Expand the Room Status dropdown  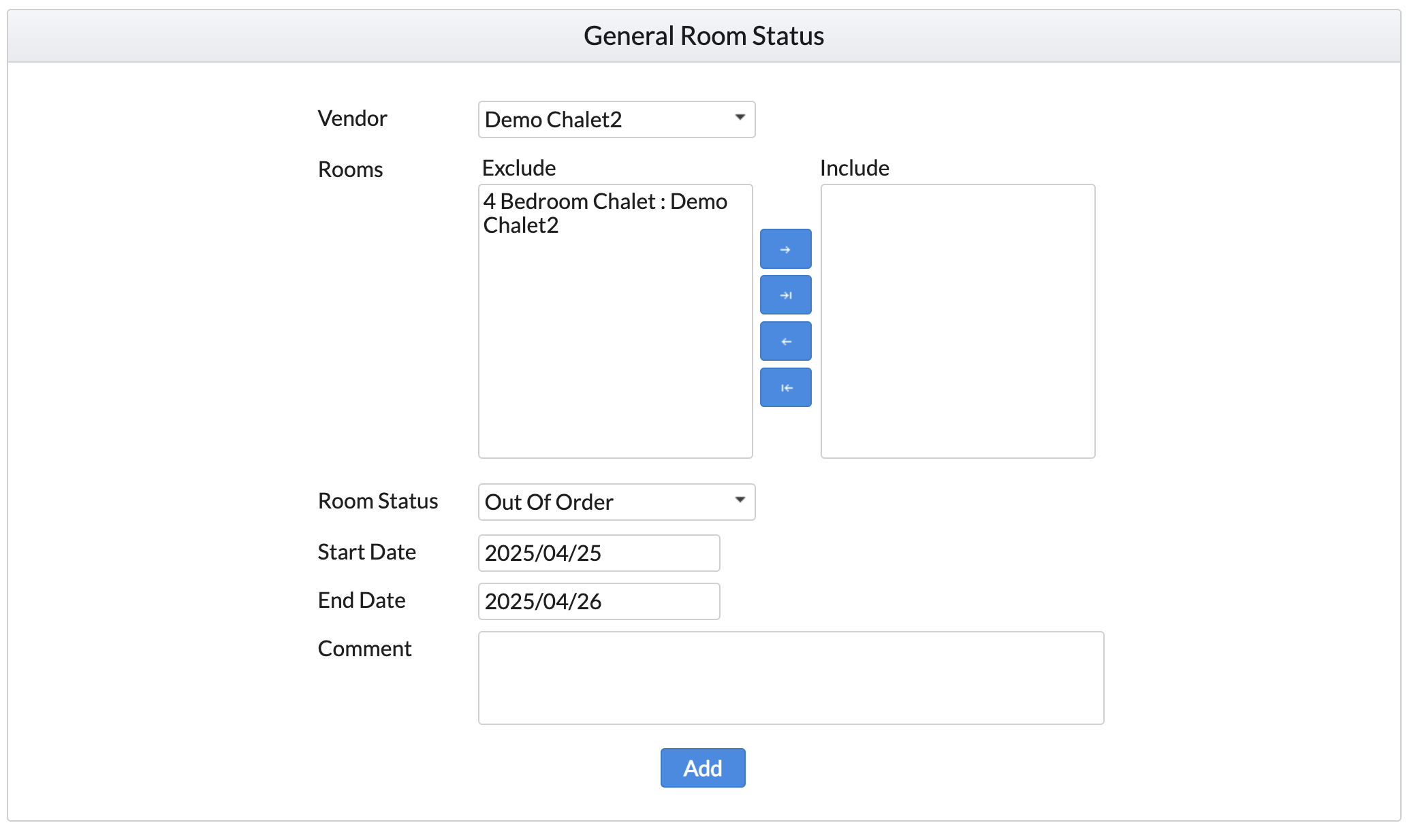click(x=616, y=502)
